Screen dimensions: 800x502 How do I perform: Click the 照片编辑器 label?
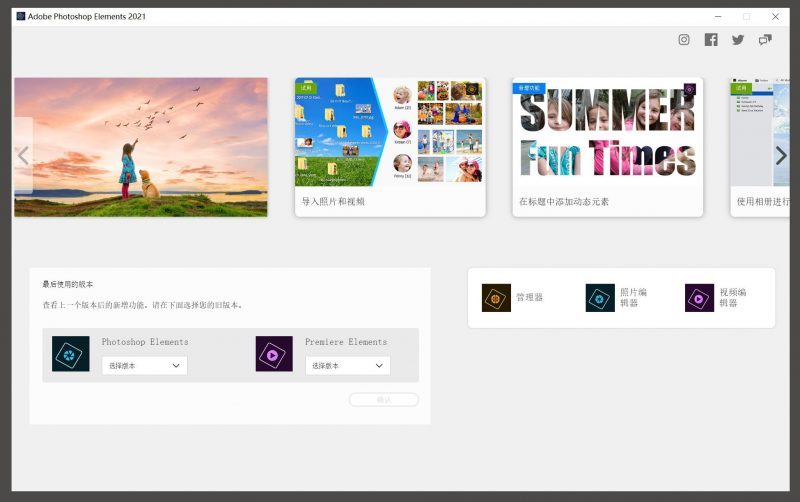click(x=633, y=297)
